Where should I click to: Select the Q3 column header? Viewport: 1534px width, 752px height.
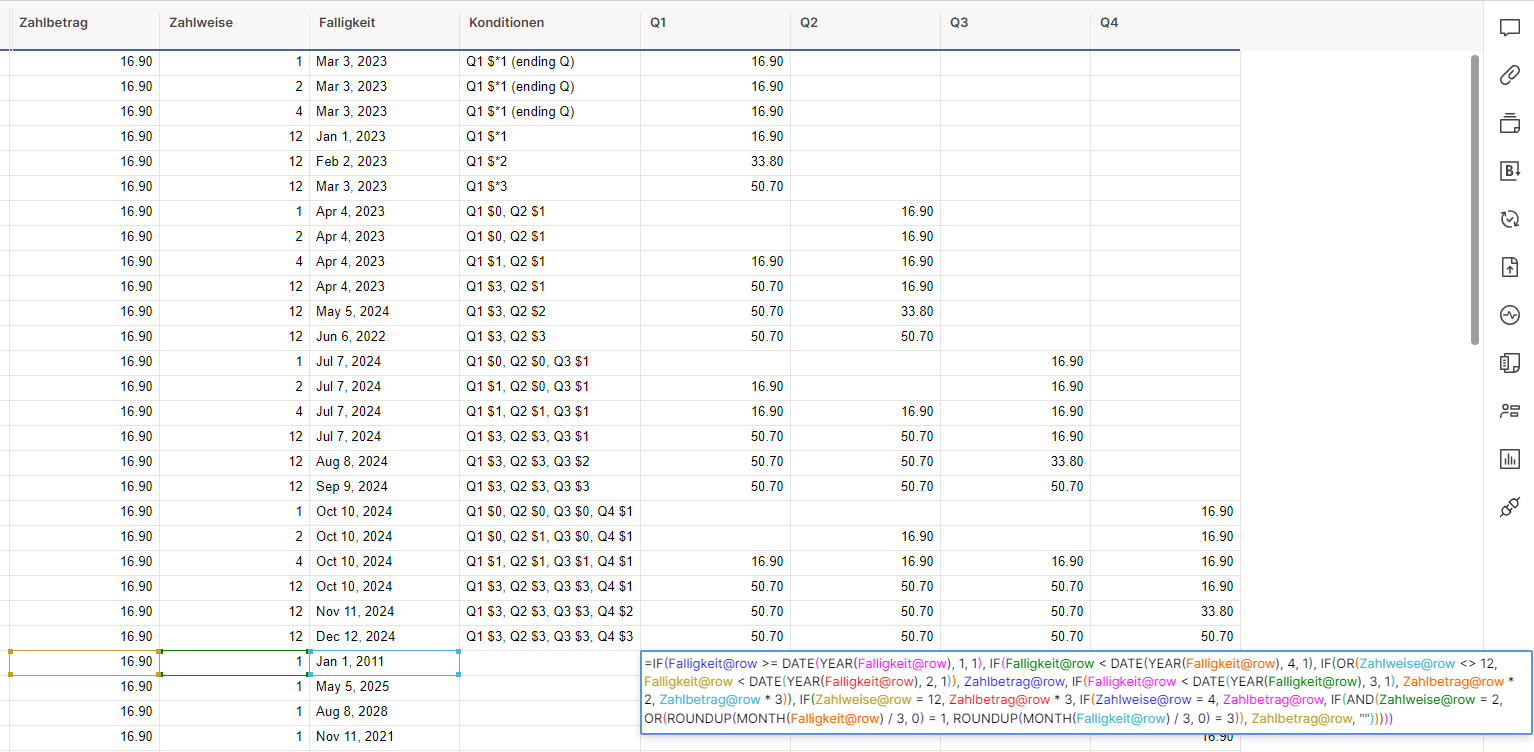click(1015, 23)
